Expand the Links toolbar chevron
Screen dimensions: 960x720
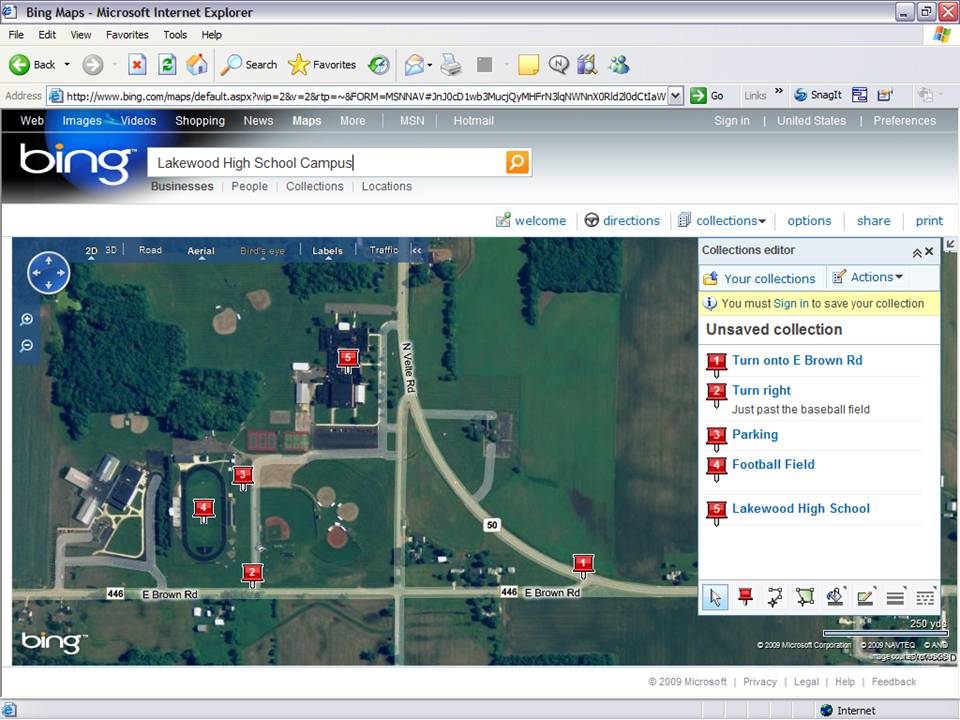[779, 91]
